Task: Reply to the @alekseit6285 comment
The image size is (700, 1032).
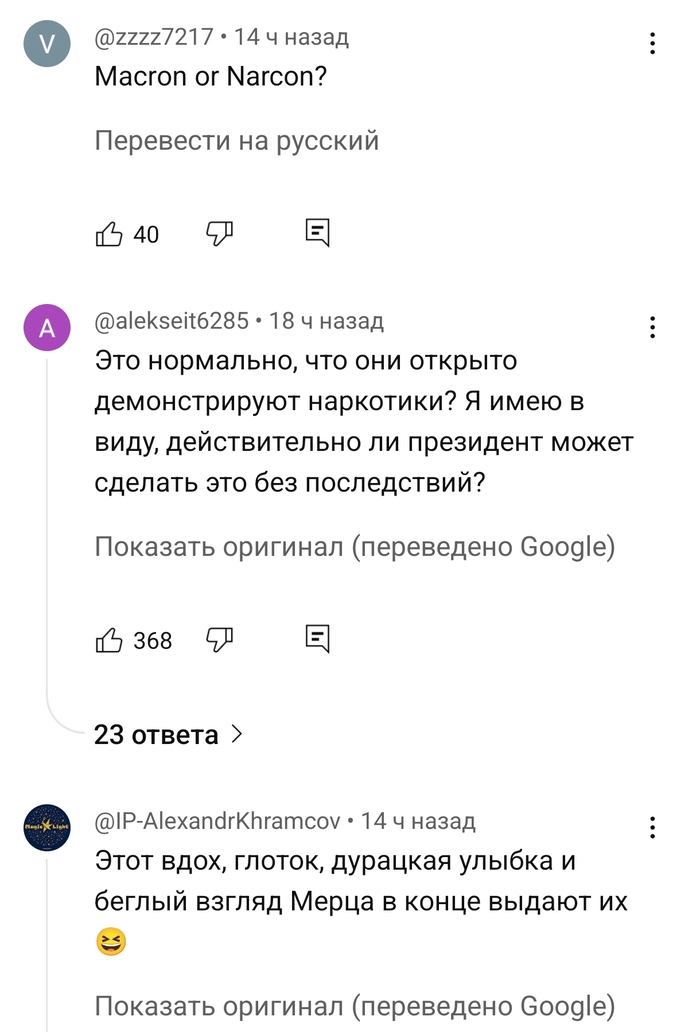Action: pos(317,640)
